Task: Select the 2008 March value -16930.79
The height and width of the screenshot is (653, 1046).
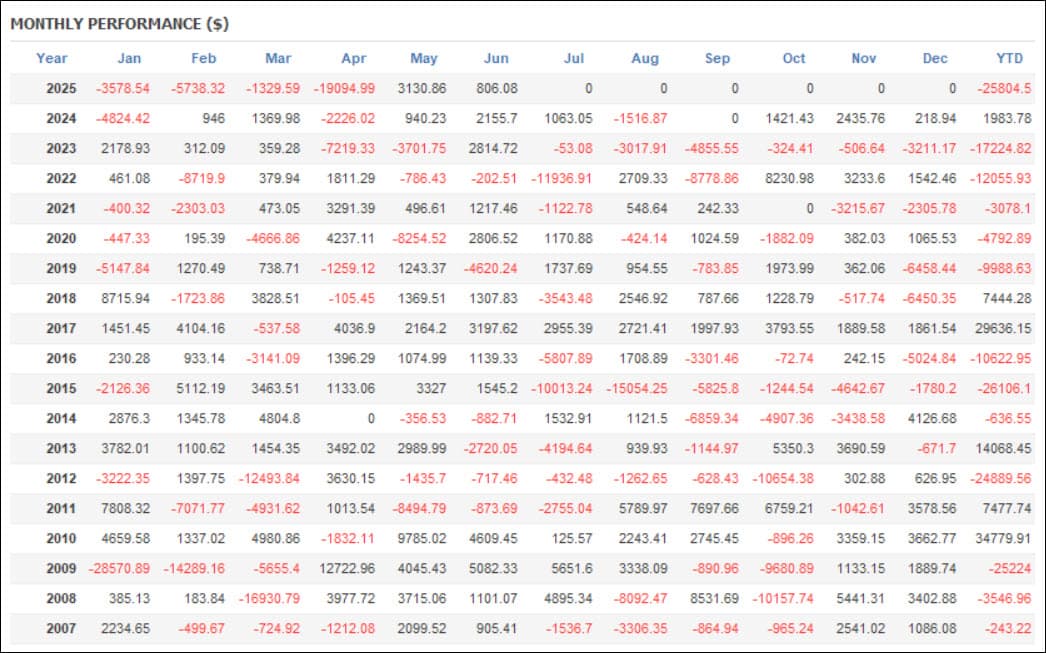Action: pos(269,598)
